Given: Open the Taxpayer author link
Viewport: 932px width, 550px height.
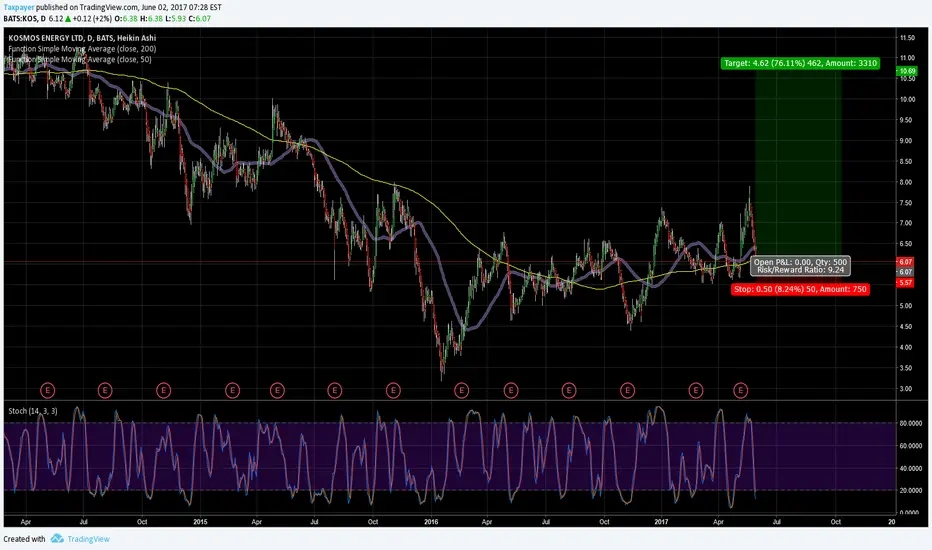Looking at the screenshot, I should (x=18, y=7).
